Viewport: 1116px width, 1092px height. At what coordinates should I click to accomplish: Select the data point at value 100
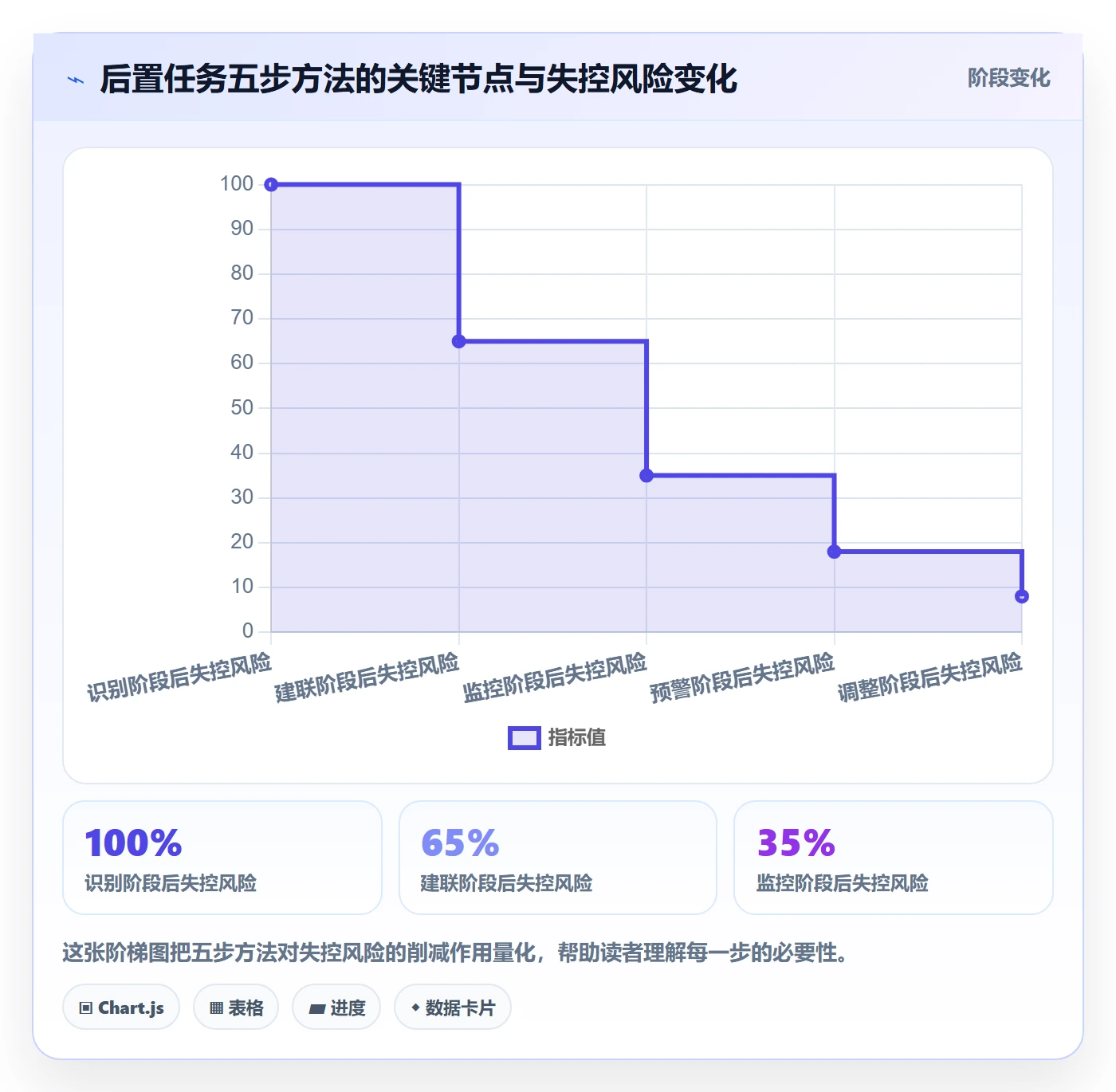[271, 185]
